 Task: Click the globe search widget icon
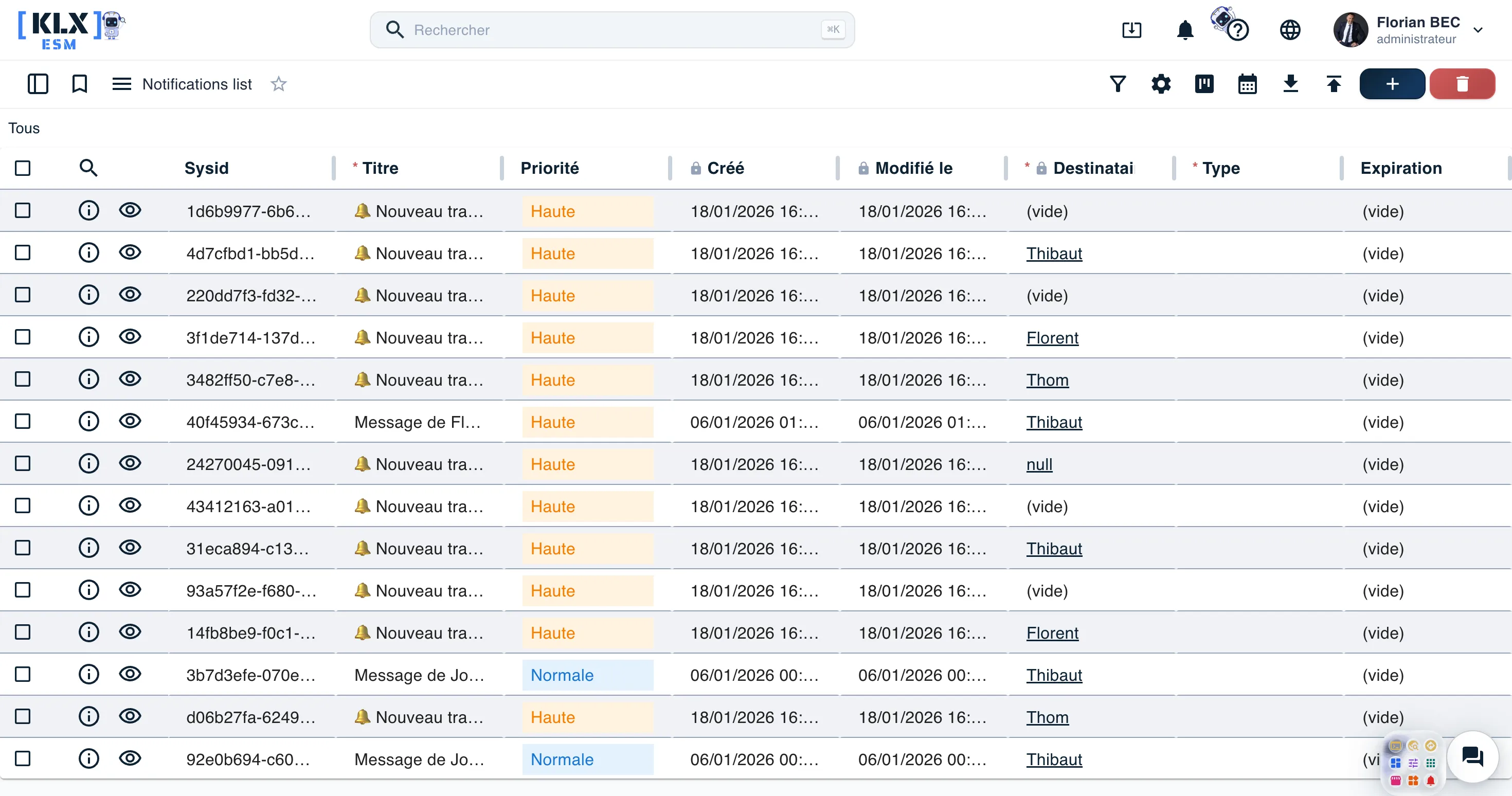[1413, 746]
